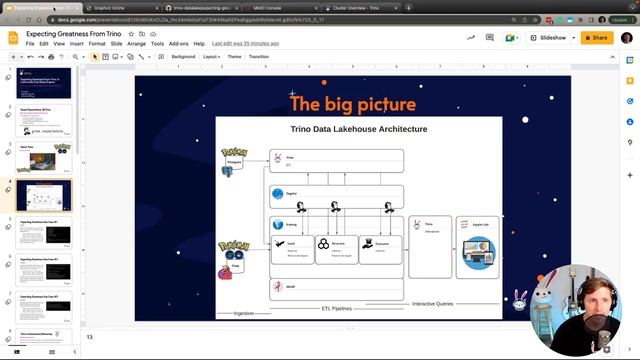Open the Google account avatar

tap(627, 38)
